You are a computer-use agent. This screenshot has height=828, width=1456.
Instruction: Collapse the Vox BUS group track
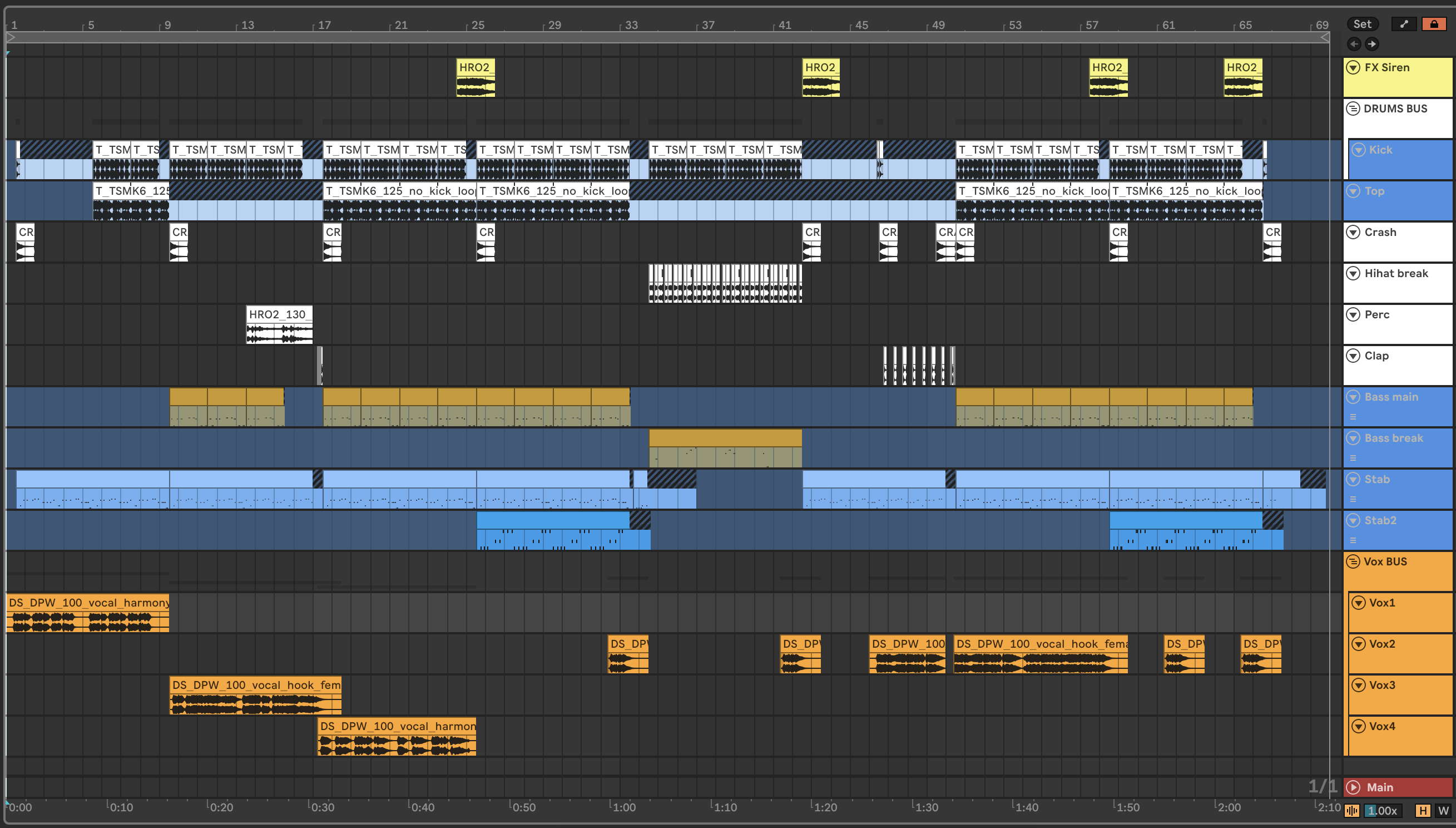1354,561
